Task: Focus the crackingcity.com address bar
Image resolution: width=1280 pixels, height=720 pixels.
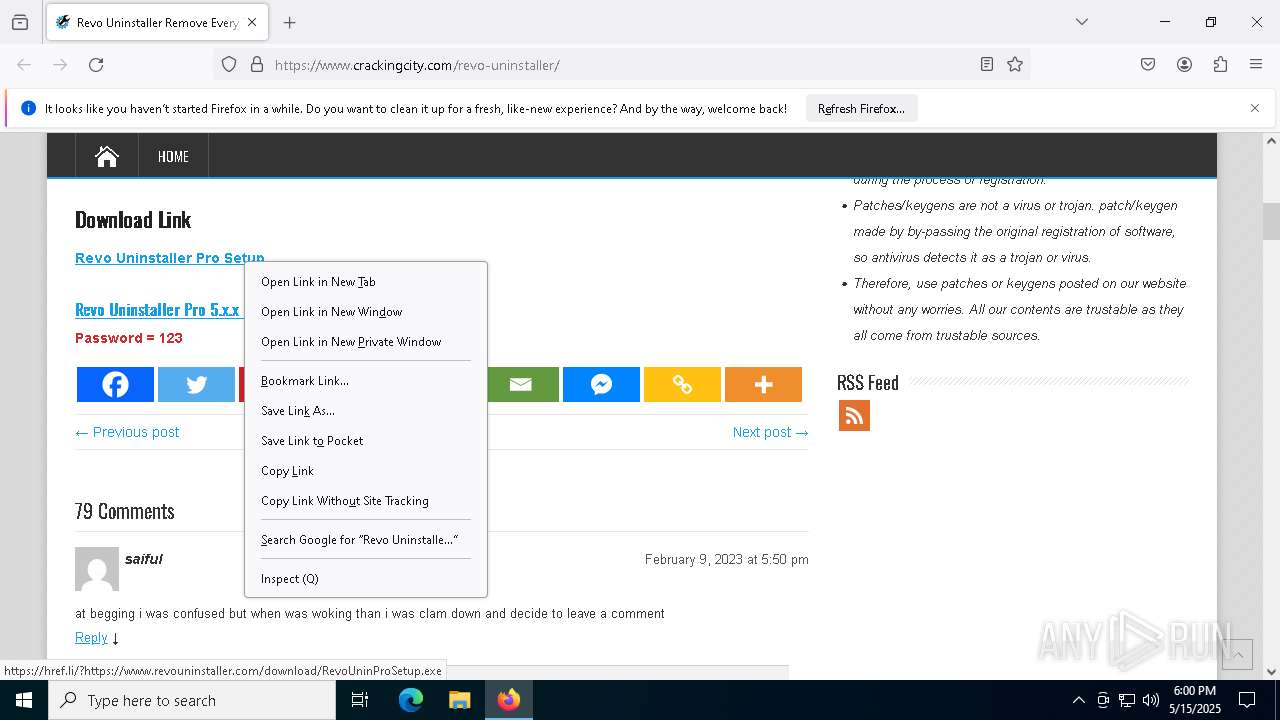Action: pos(620,65)
